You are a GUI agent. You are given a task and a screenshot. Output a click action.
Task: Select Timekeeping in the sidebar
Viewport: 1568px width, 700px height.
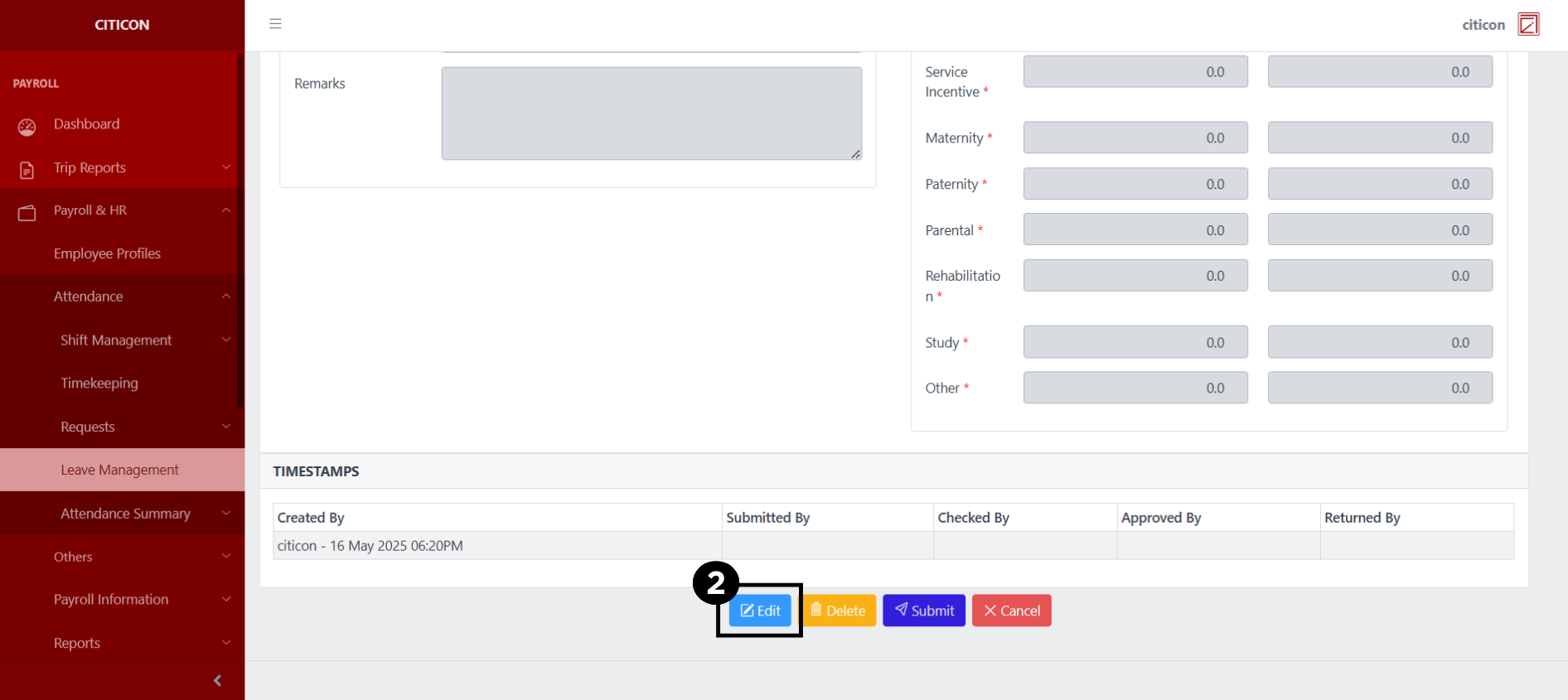click(99, 384)
